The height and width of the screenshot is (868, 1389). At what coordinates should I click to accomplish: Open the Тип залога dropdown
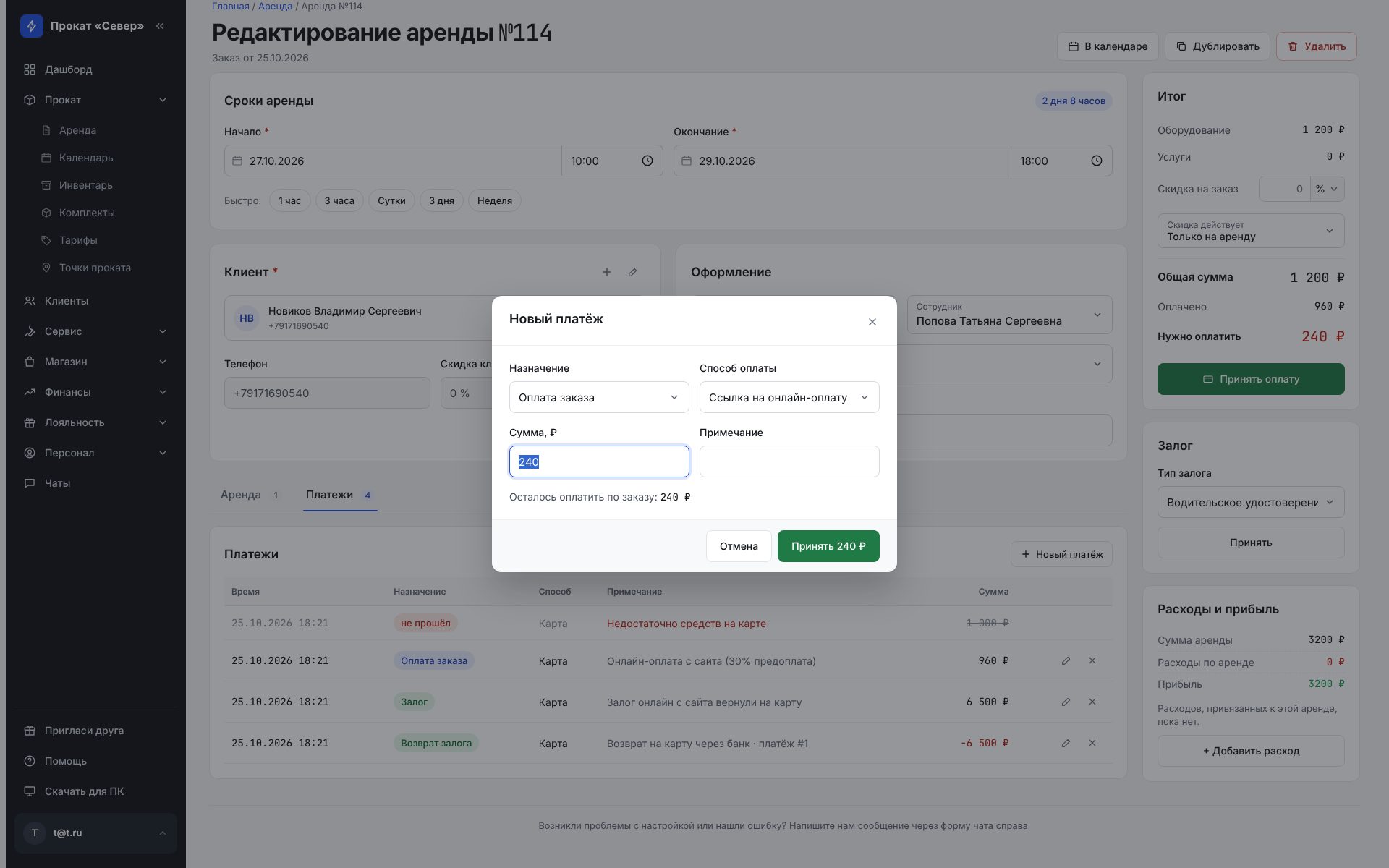pos(1251,502)
